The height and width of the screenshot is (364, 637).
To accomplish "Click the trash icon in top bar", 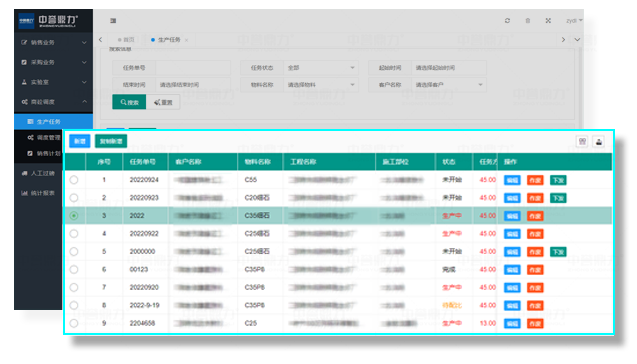I will tap(528, 20).
